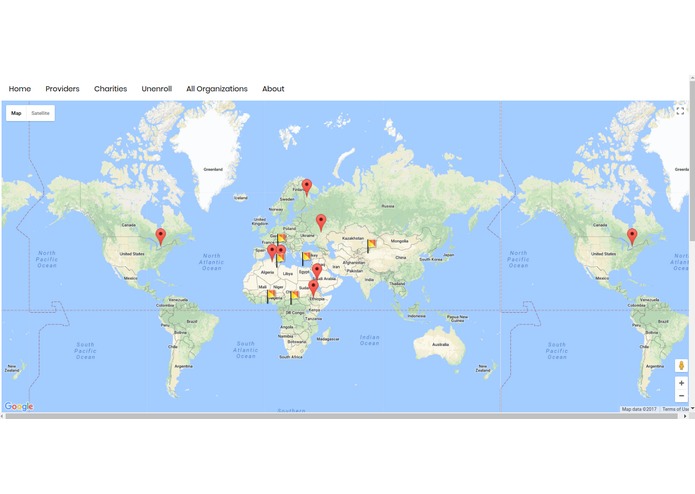
Task: Click the horizontal scrollbar below the map
Action: (341, 416)
